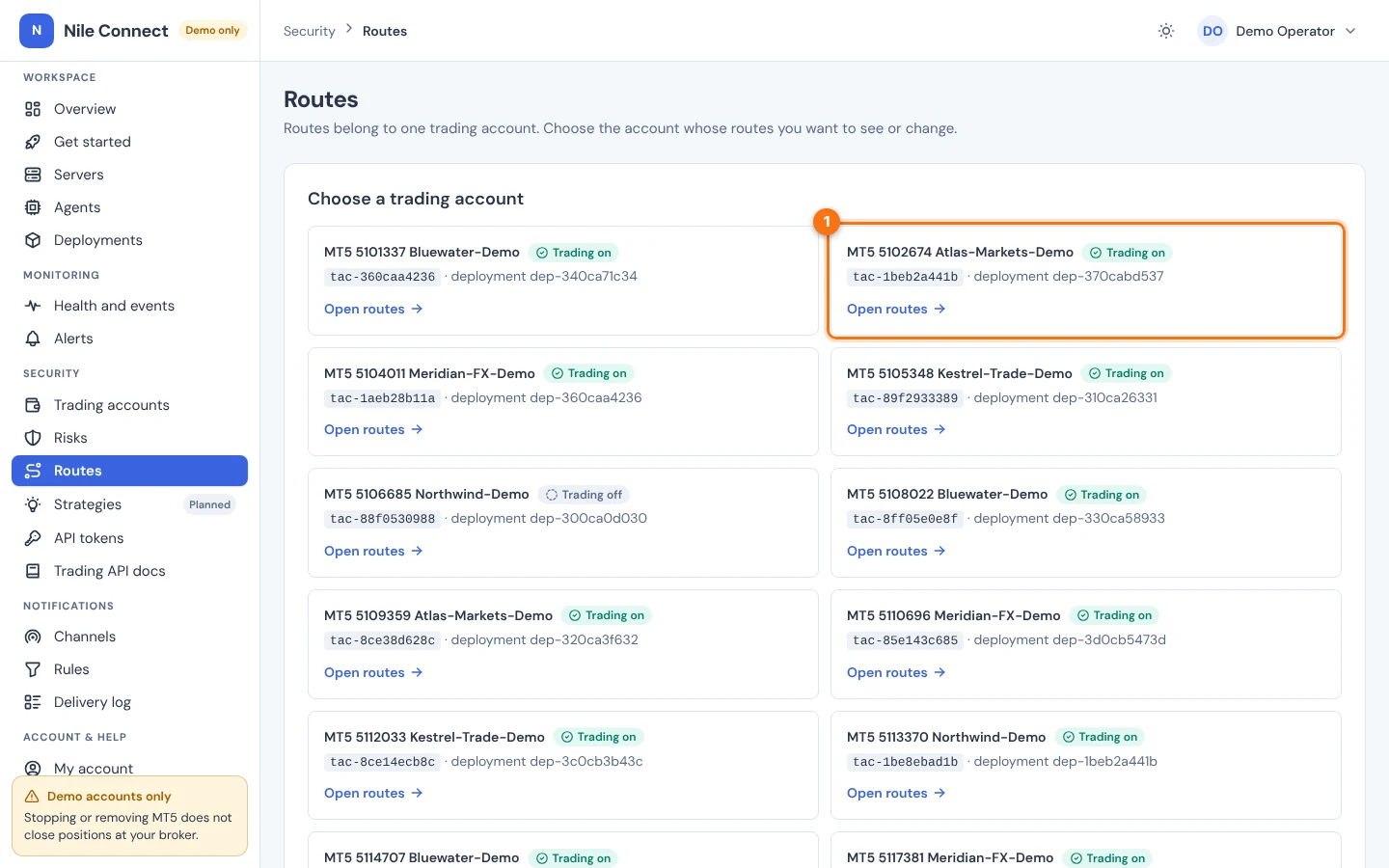Click the Delivery log list icon
Viewport: 1389px width, 868px height.
pyautogui.click(x=33, y=702)
